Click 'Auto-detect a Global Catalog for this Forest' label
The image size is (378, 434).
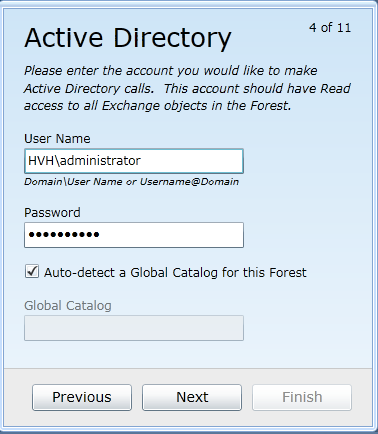point(175,273)
